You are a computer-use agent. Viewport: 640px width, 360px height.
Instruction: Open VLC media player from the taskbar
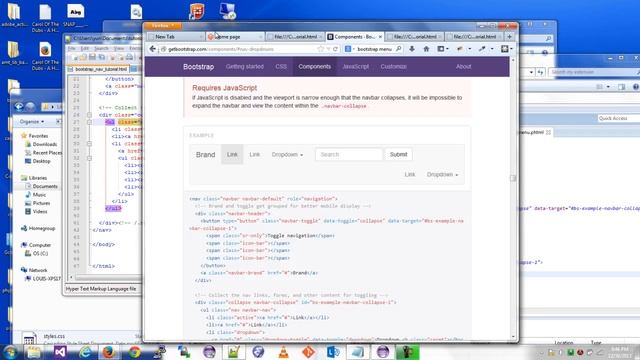(x=283, y=352)
